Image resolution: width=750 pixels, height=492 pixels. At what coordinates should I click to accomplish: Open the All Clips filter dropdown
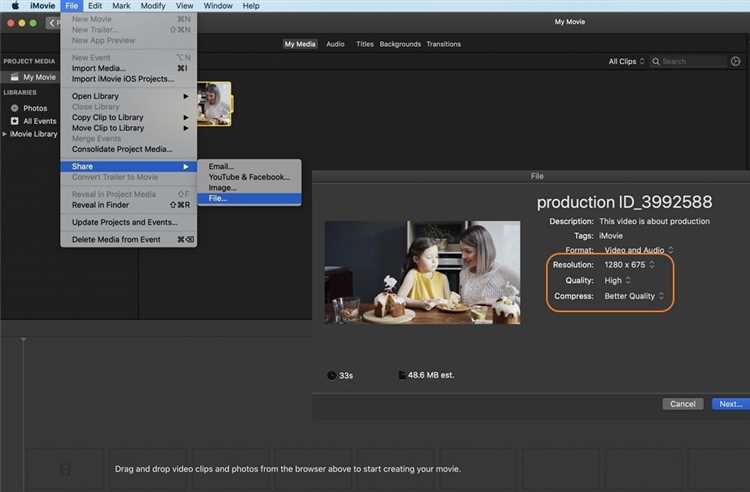point(626,61)
